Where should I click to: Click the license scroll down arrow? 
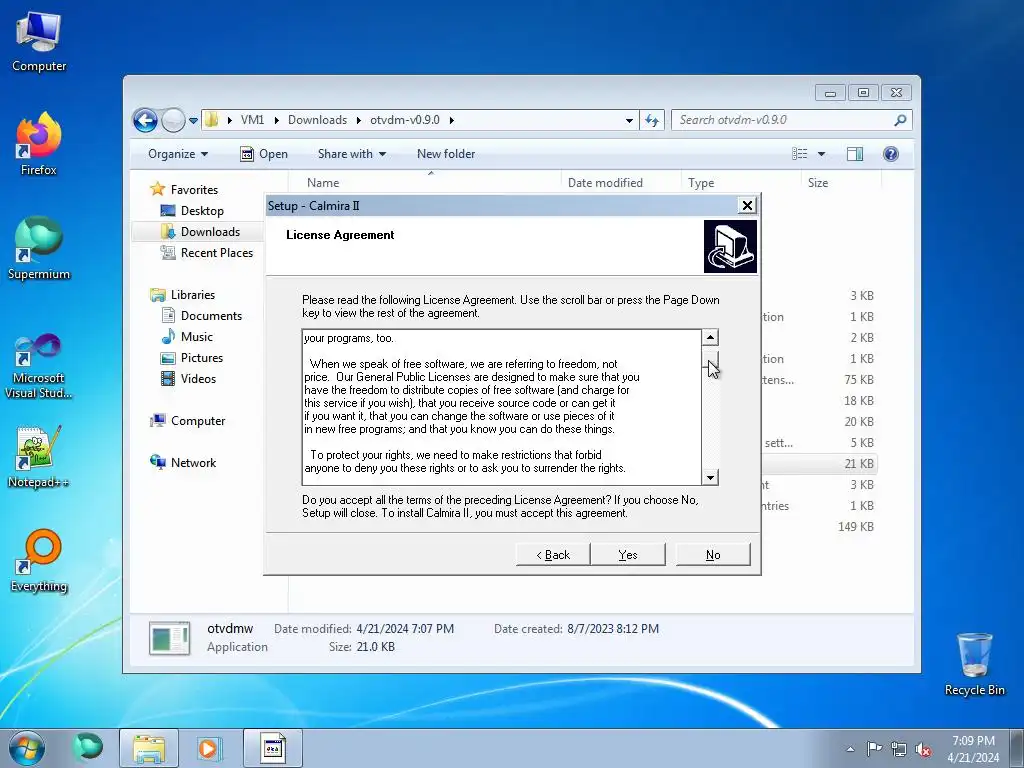coord(710,477)
